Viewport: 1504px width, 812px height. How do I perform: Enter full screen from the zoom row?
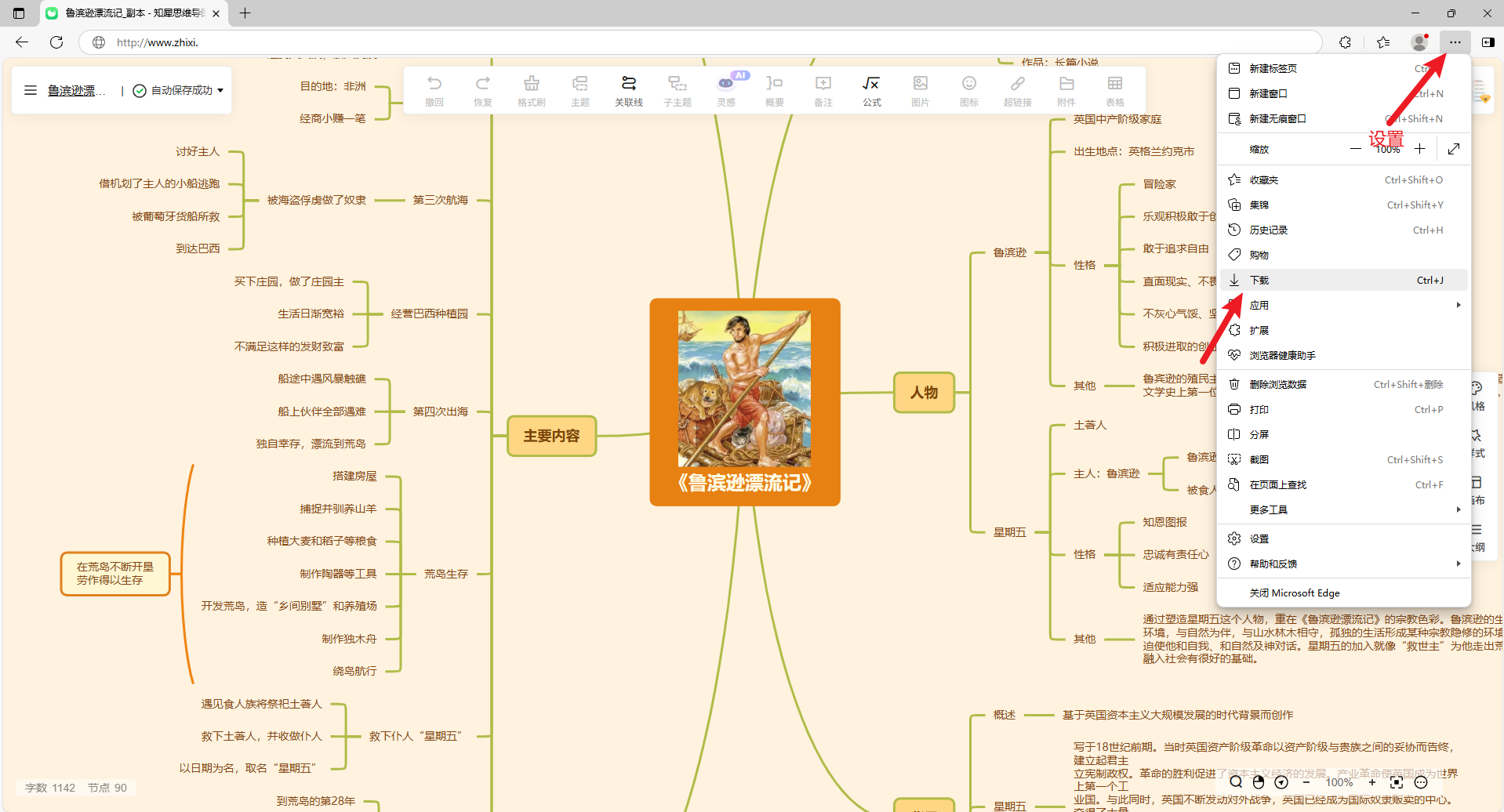click(1454, 149)
